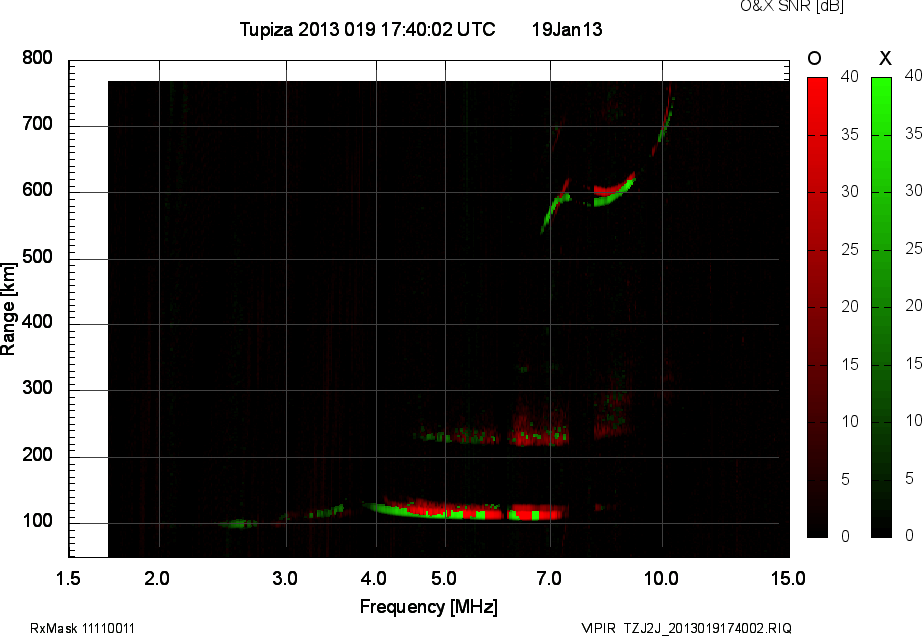Click the 1.5 frequency tick label
Viewport: 922px width, 636px height.
click(x=68, y=578)
